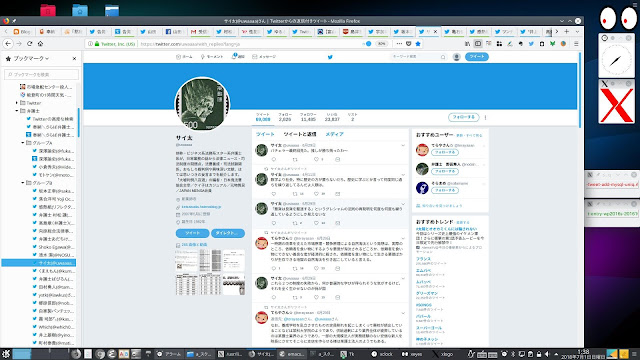
Task: Click the フランス trend link
Action: [423, 259]
